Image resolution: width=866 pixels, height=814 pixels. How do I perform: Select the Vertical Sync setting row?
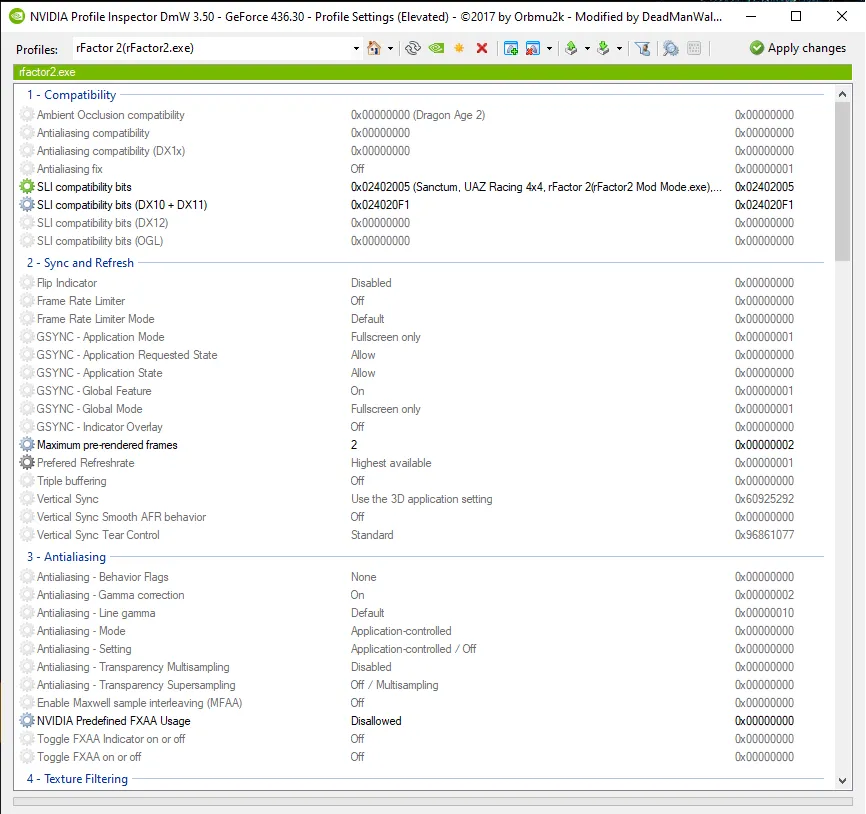coord(68,499)
